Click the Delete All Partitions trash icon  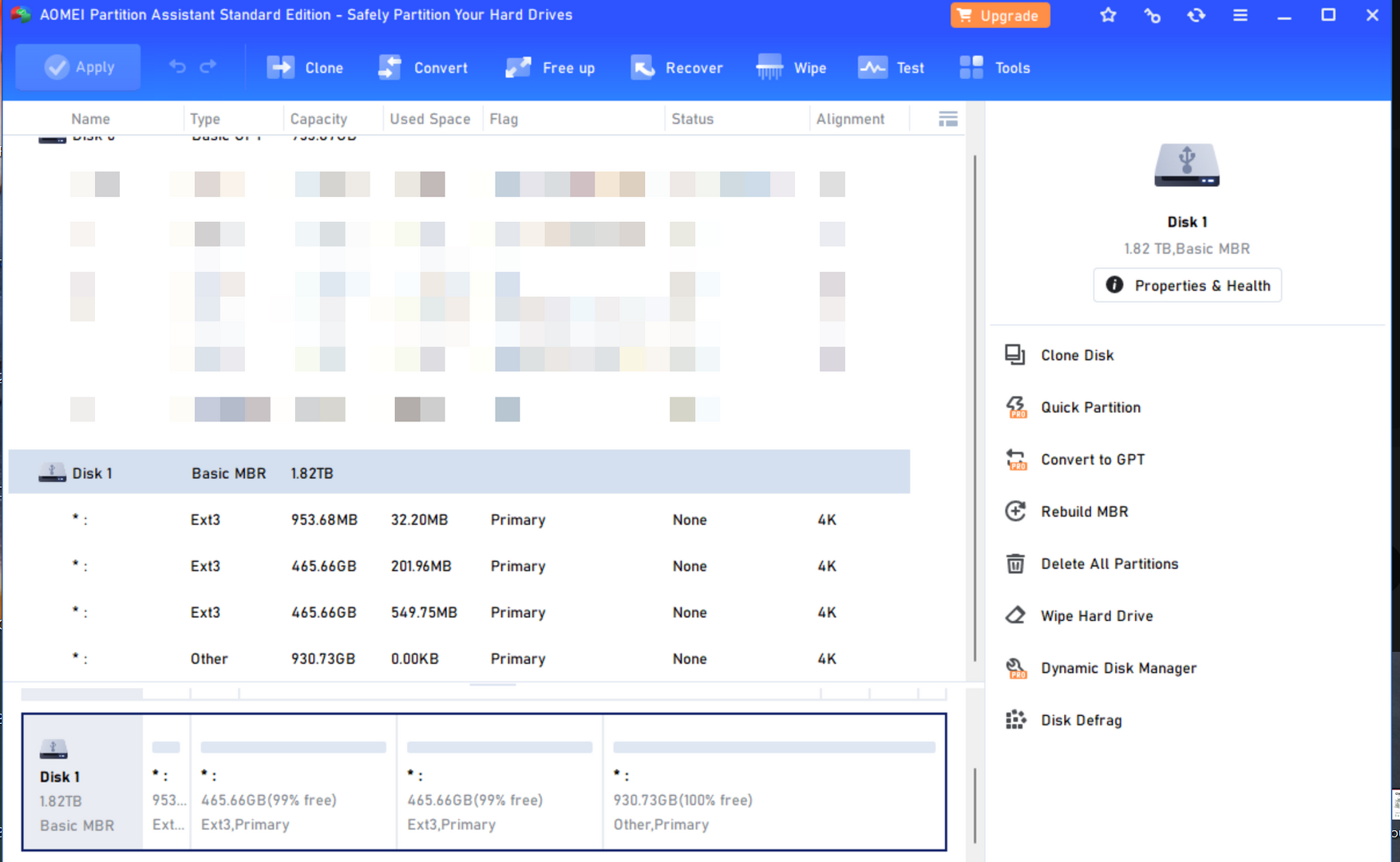1015,563
